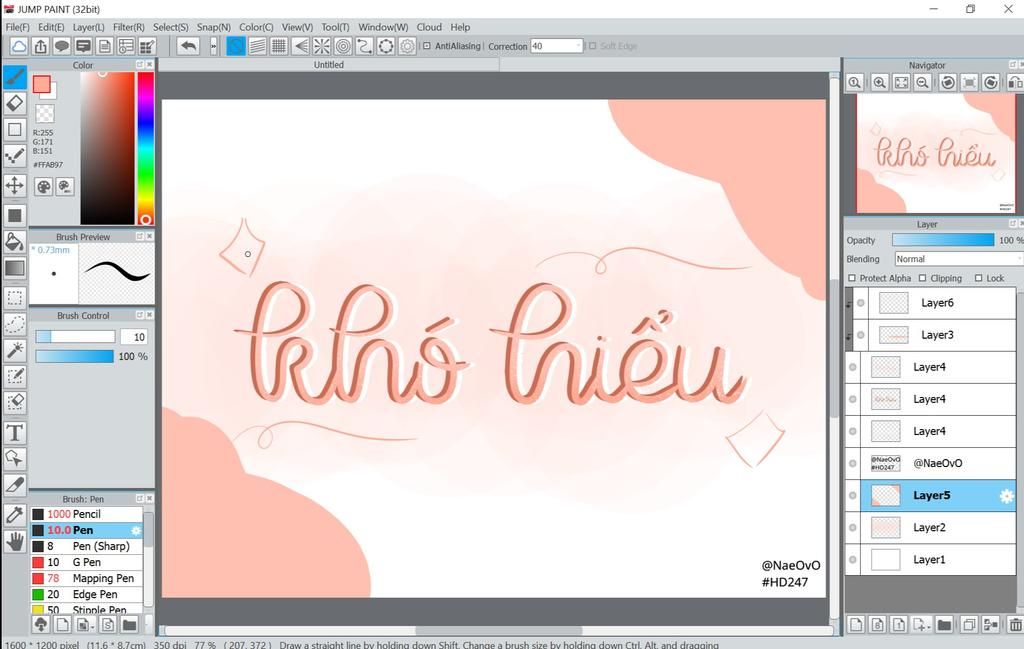
Task: Add a new layer folder
Action: (x=944, y=625)
